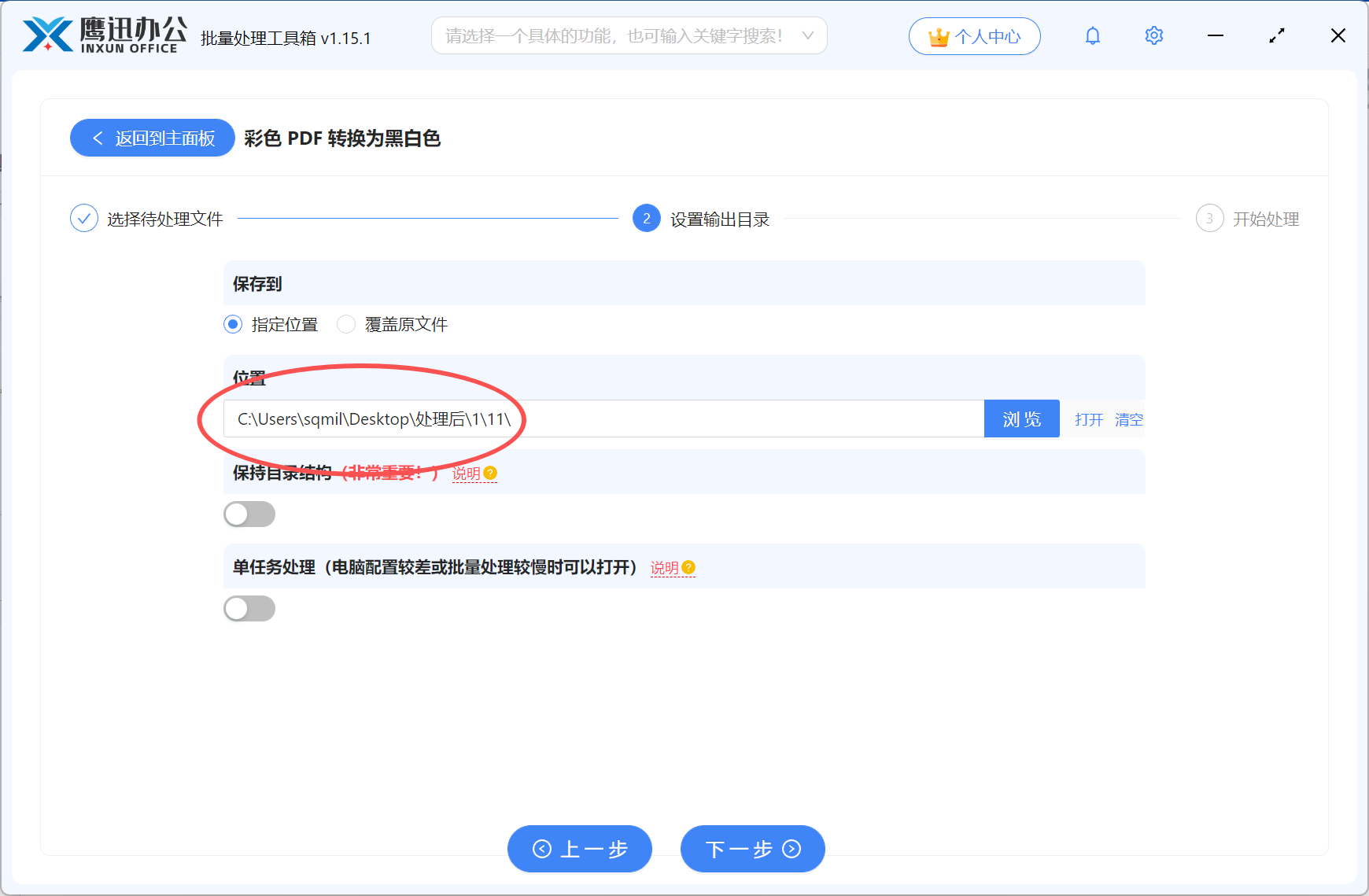Click the 打开 link
Screen dimensions: 1369x896
1089,420
